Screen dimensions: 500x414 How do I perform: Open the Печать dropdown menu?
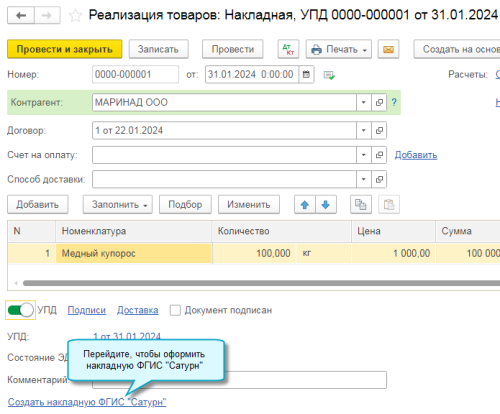(x=339, y=49)
